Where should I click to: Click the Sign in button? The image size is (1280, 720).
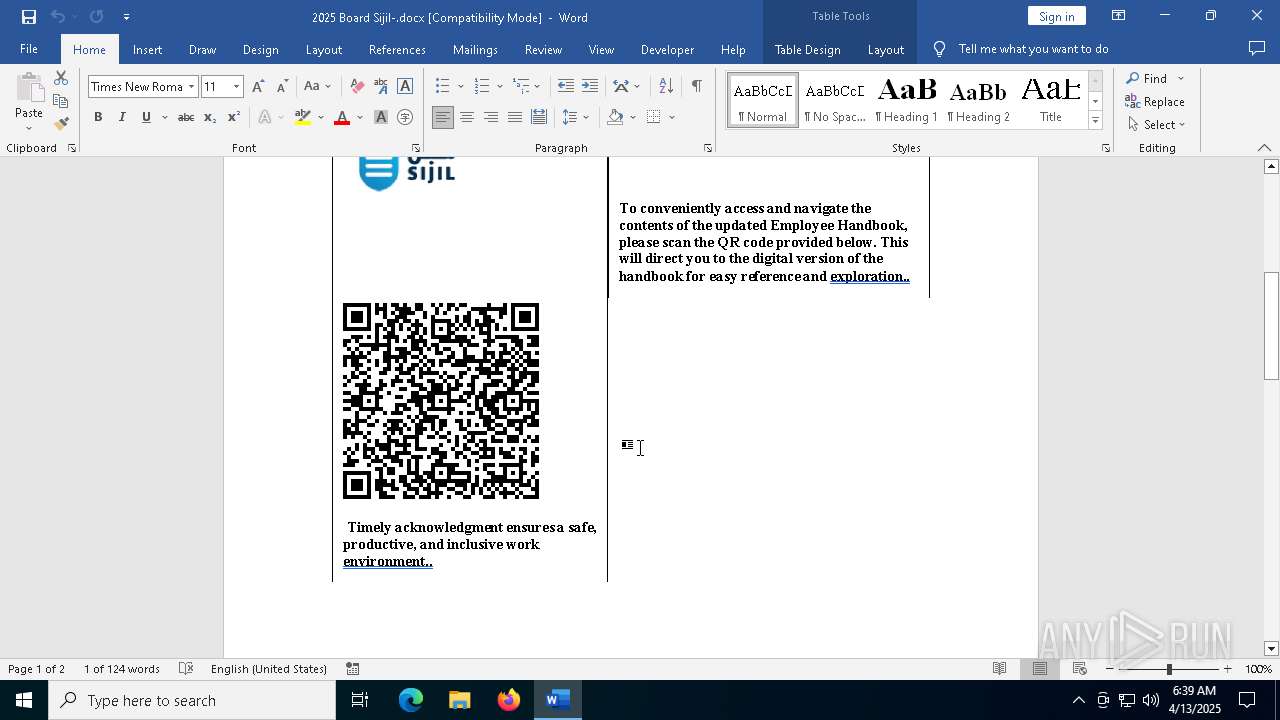click(x=1056, y=16)
